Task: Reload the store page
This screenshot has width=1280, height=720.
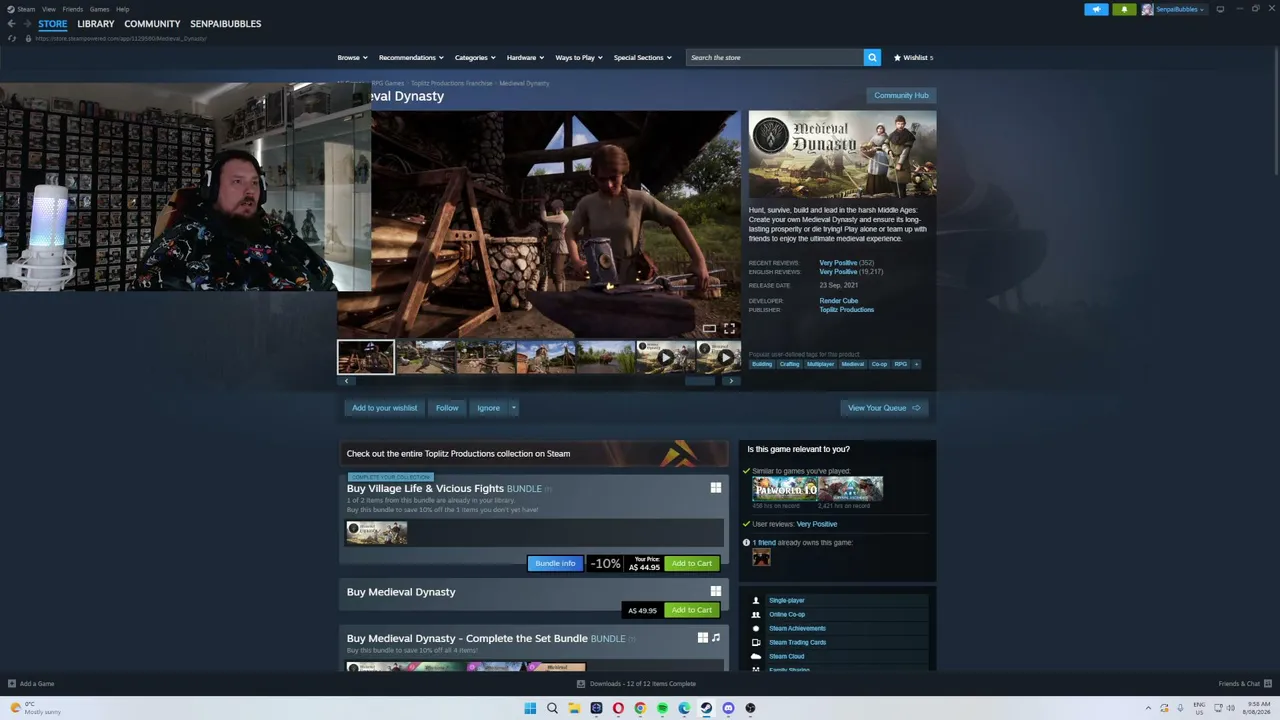Action: (x=12, y=38)
